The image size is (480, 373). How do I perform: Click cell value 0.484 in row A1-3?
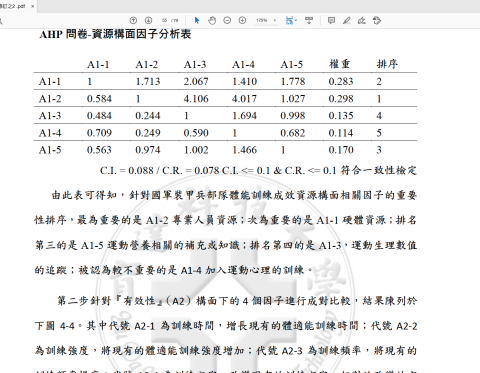99,116
